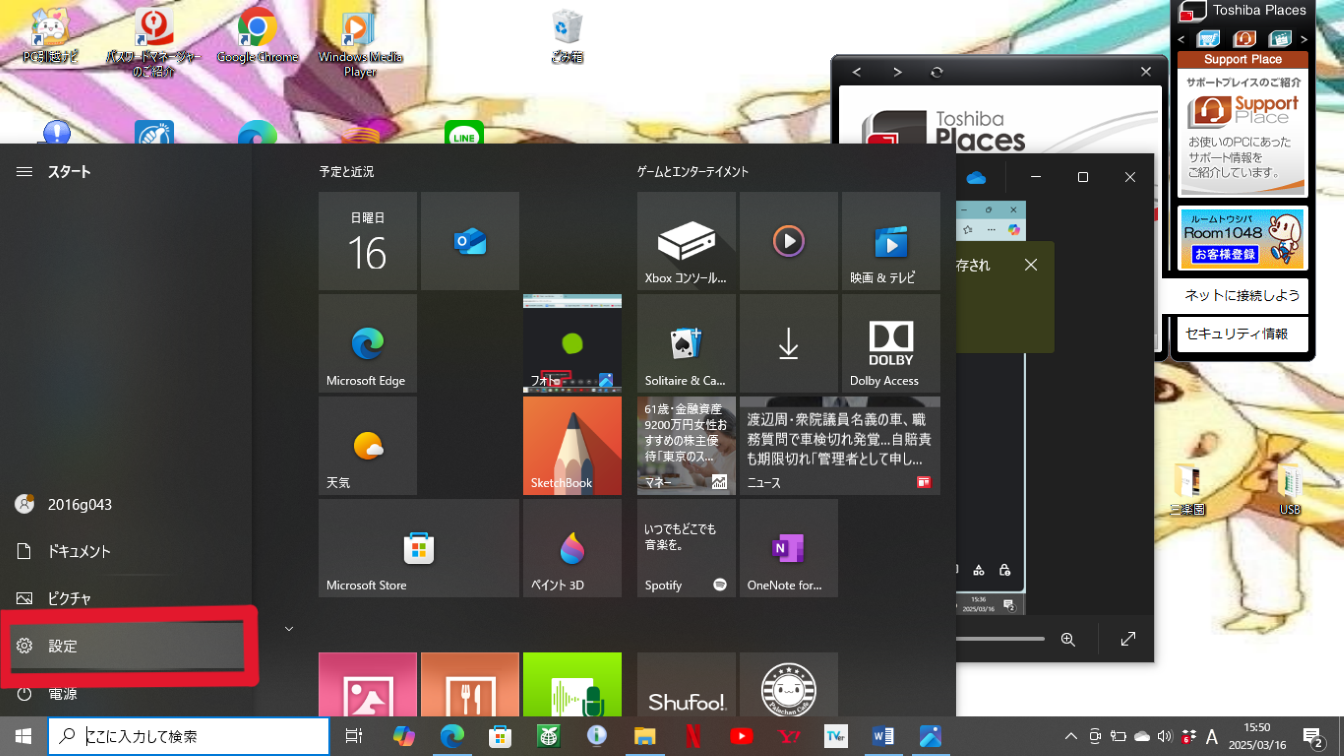Open the Microsoft Edge tile
The image size is (1344, 756).
click(x=367, y=343)
